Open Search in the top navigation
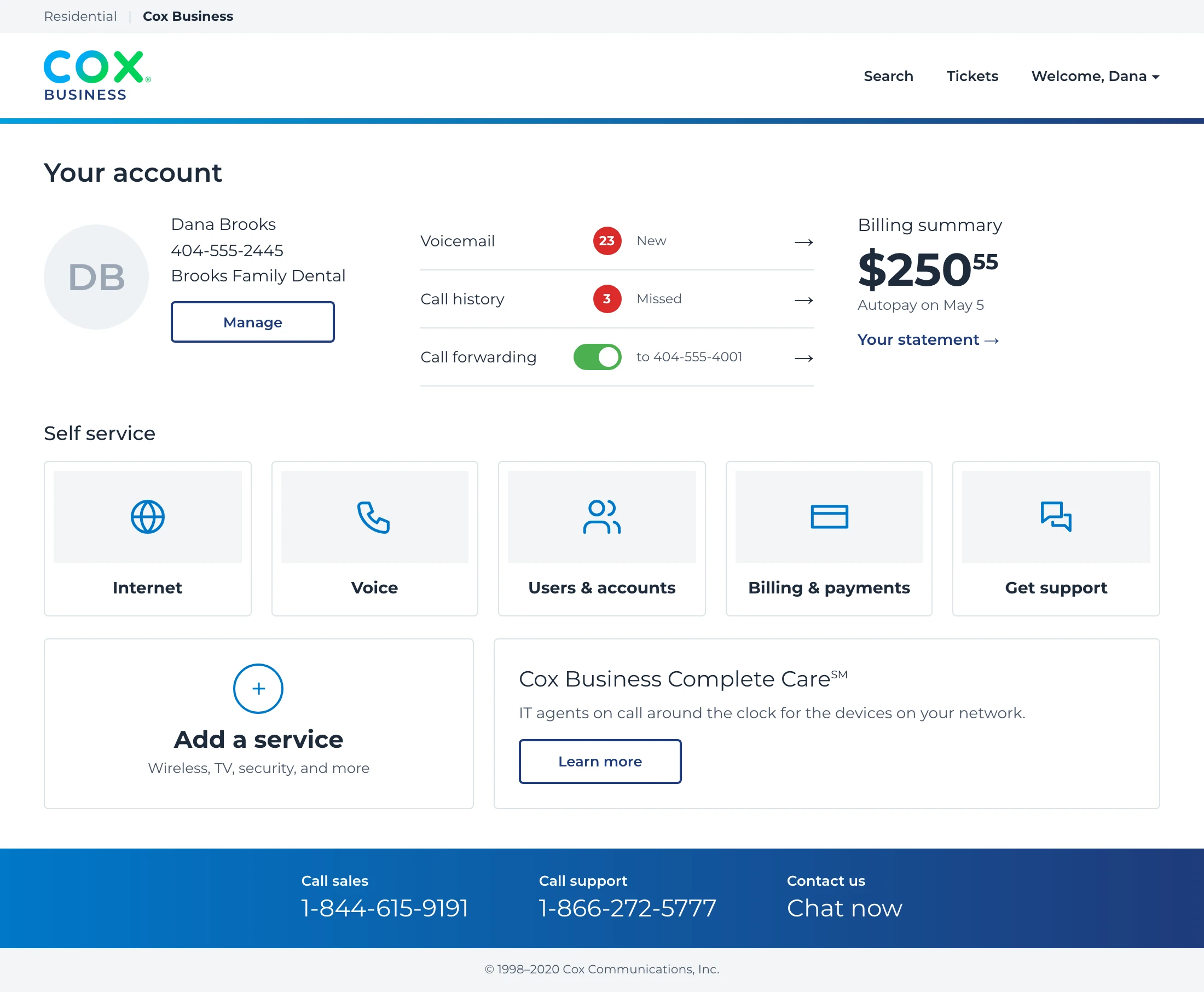 (888, 76)
